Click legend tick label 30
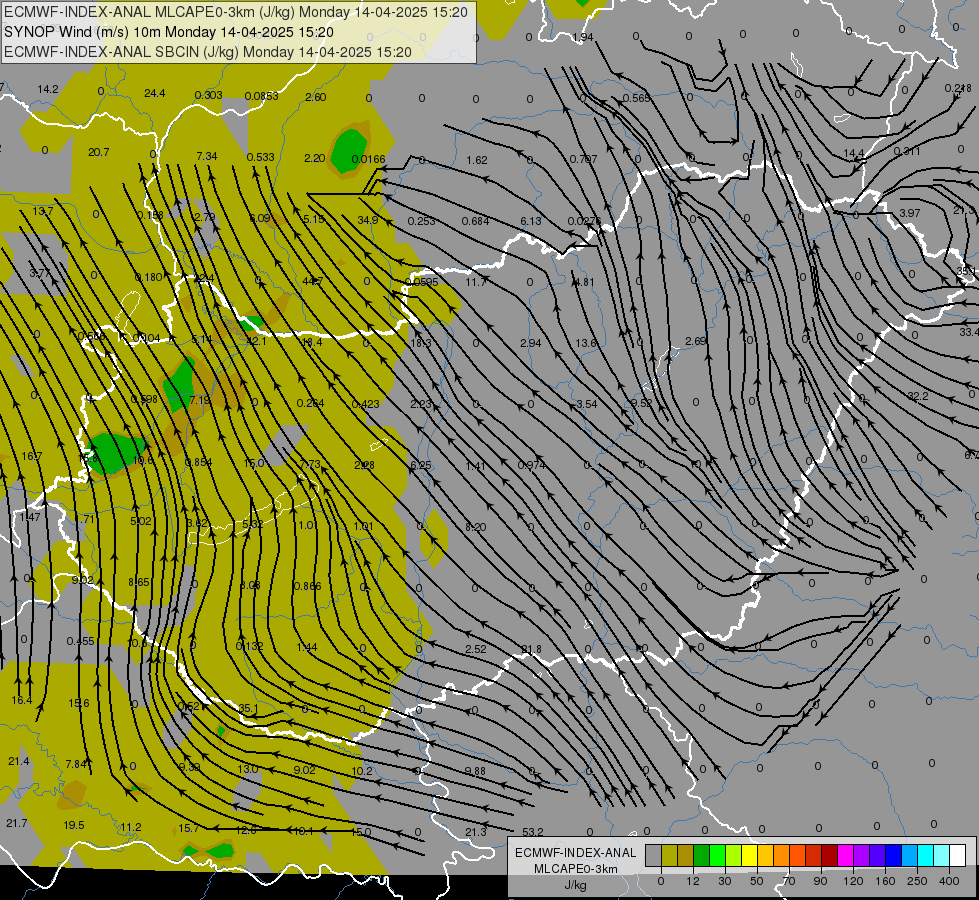Screen dimensions: 979x900 (725, 881)
